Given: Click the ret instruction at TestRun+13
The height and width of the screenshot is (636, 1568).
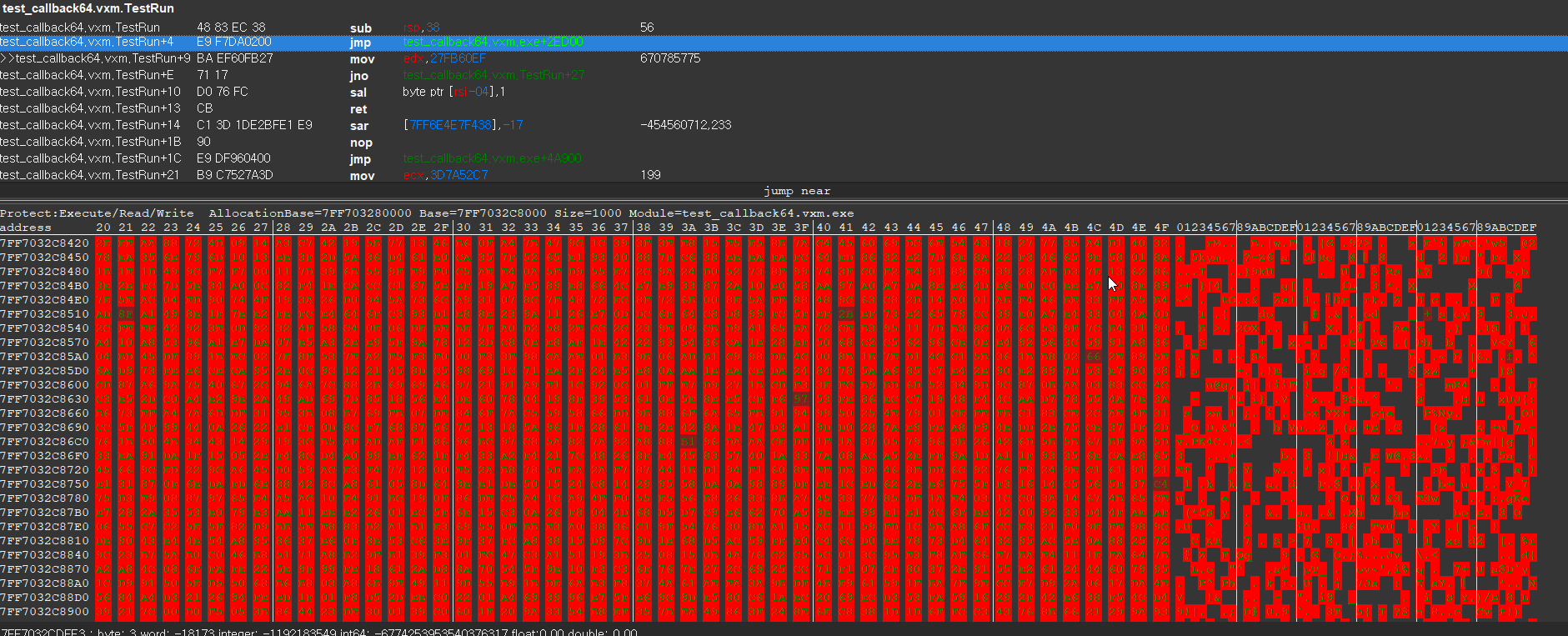Looking at the screenshot, I should [358, 109].
